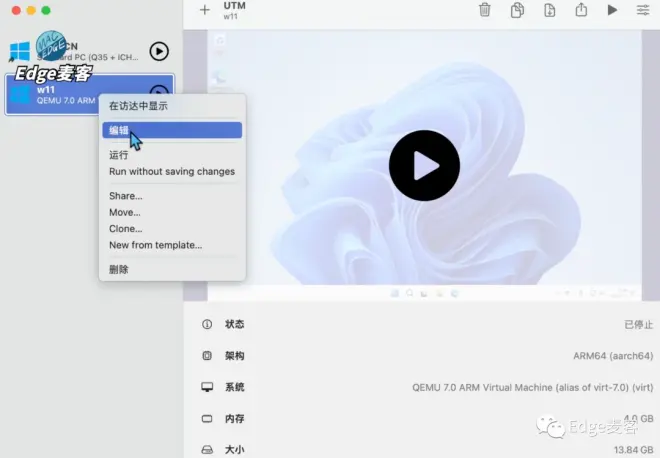Zoom the UTM window with the green button
Image resolution: width=660 pixels, height=458 pixels.
(x=46, y=11)
